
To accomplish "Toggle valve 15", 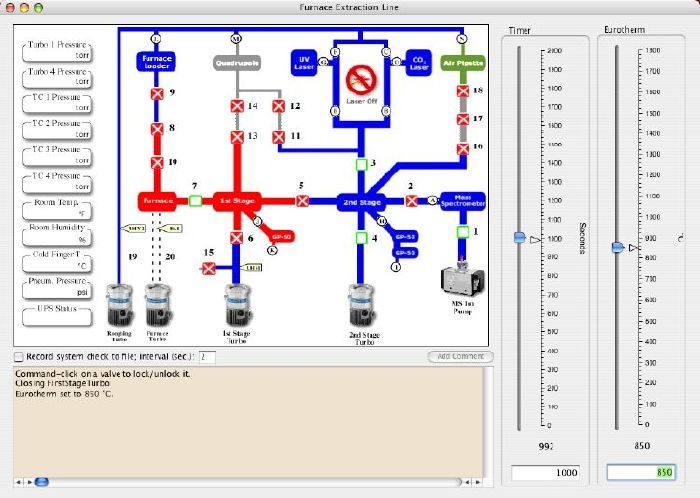I will click(x=209, y=269).
